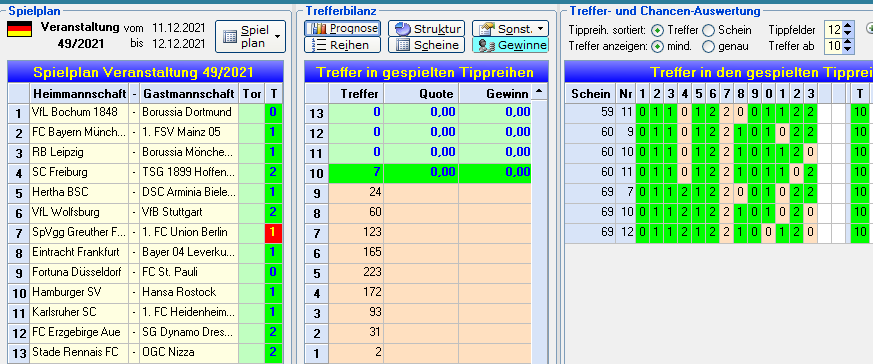
Task: Click the Eintracht Frankfurt cell
Action: [x=80, y=253]
